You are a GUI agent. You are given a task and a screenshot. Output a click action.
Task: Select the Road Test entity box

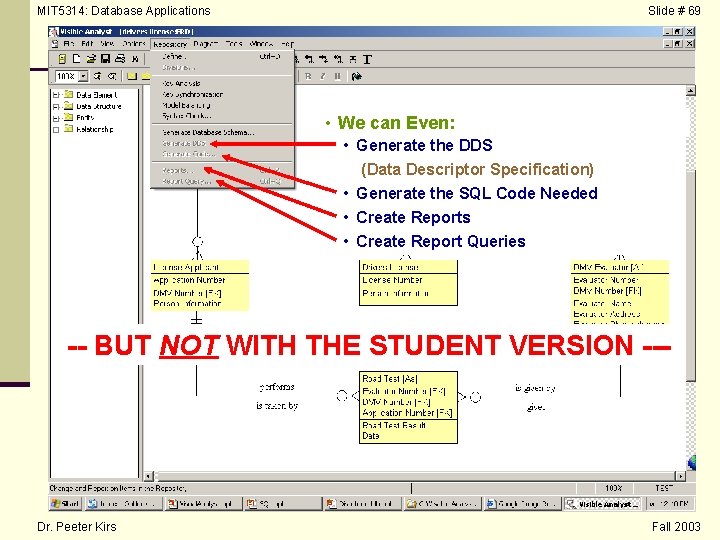[408, 407]
